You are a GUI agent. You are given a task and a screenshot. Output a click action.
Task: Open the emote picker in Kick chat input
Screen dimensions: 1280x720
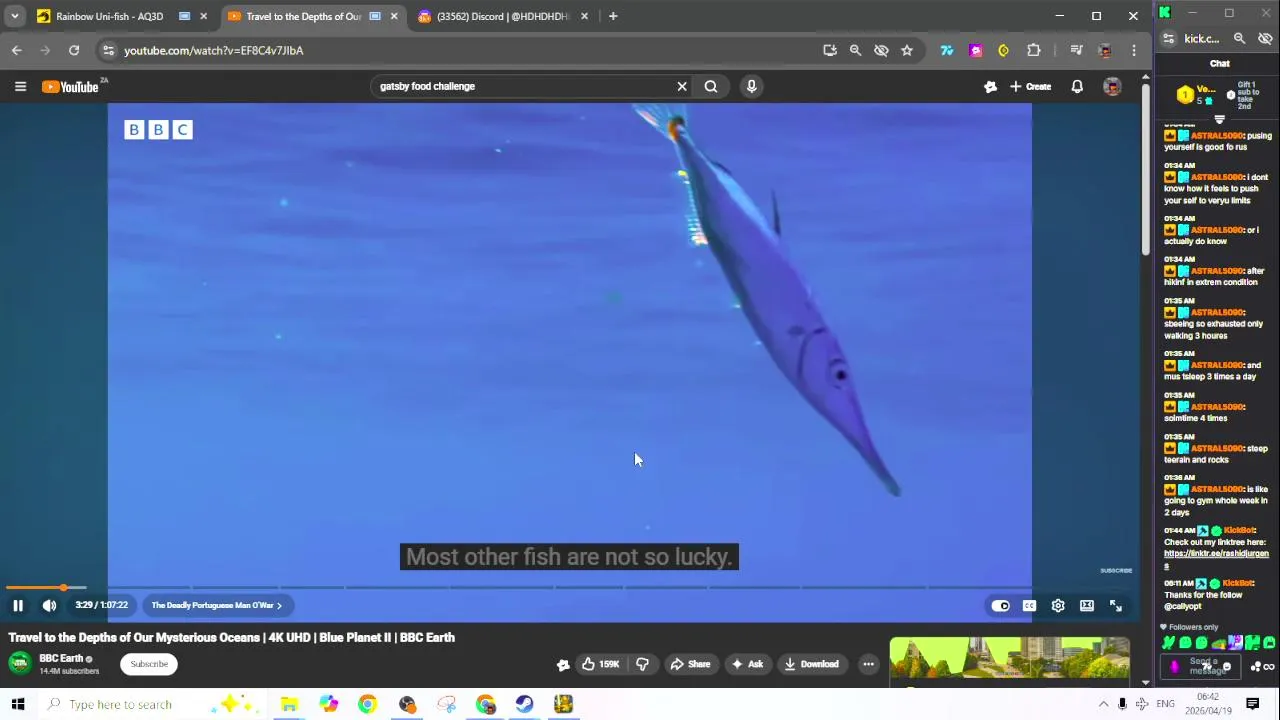coord(1227,667)
